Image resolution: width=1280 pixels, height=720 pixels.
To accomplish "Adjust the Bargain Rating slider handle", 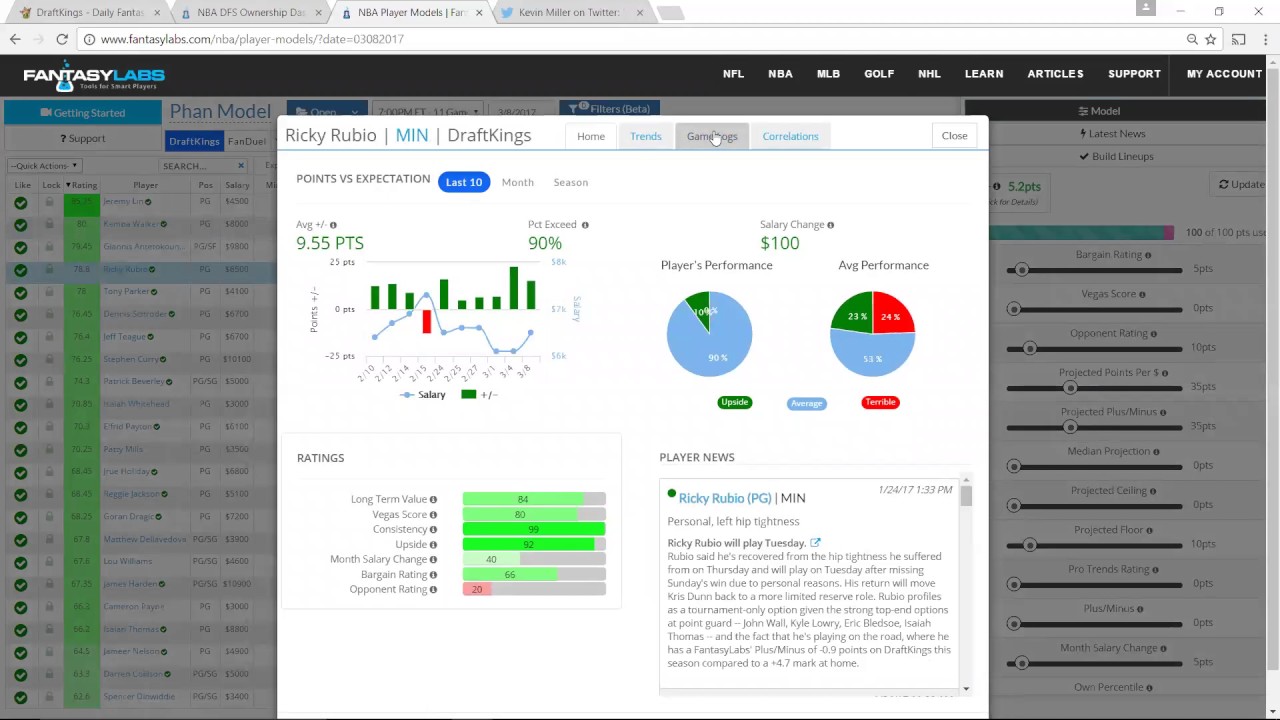I will [x=1021, y=270].
